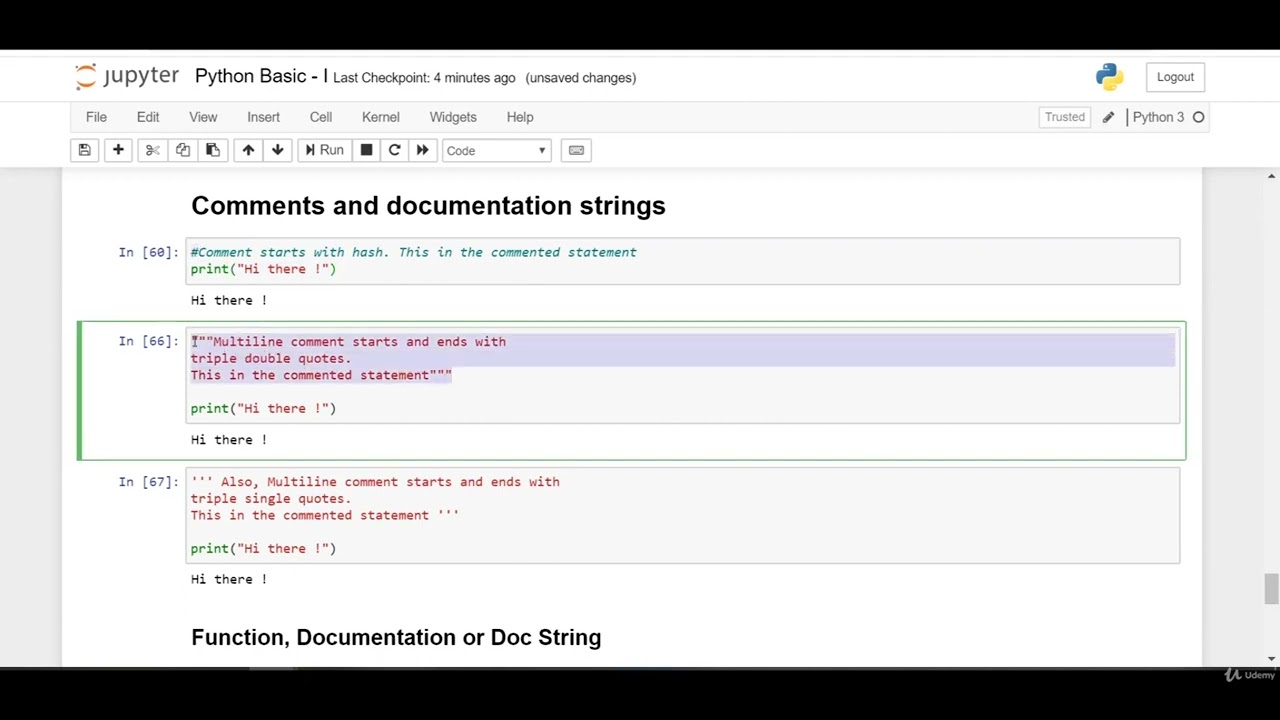Screen dimensions: 1280x720
Task: Click the Trusted notebook button
Action: [1065, 117]
